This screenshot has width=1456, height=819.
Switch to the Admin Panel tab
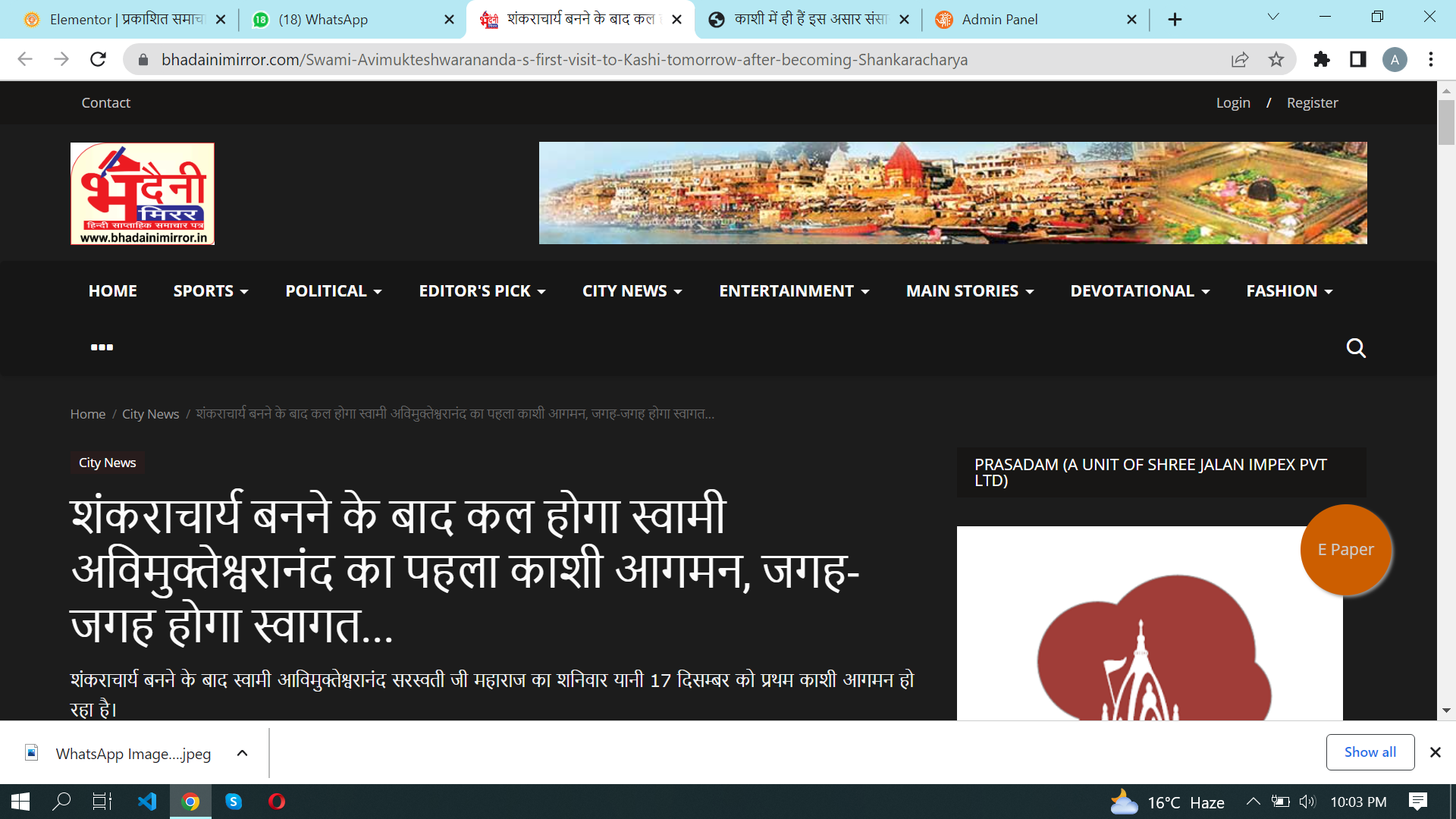pyautogui.click(x=999, y=20)
